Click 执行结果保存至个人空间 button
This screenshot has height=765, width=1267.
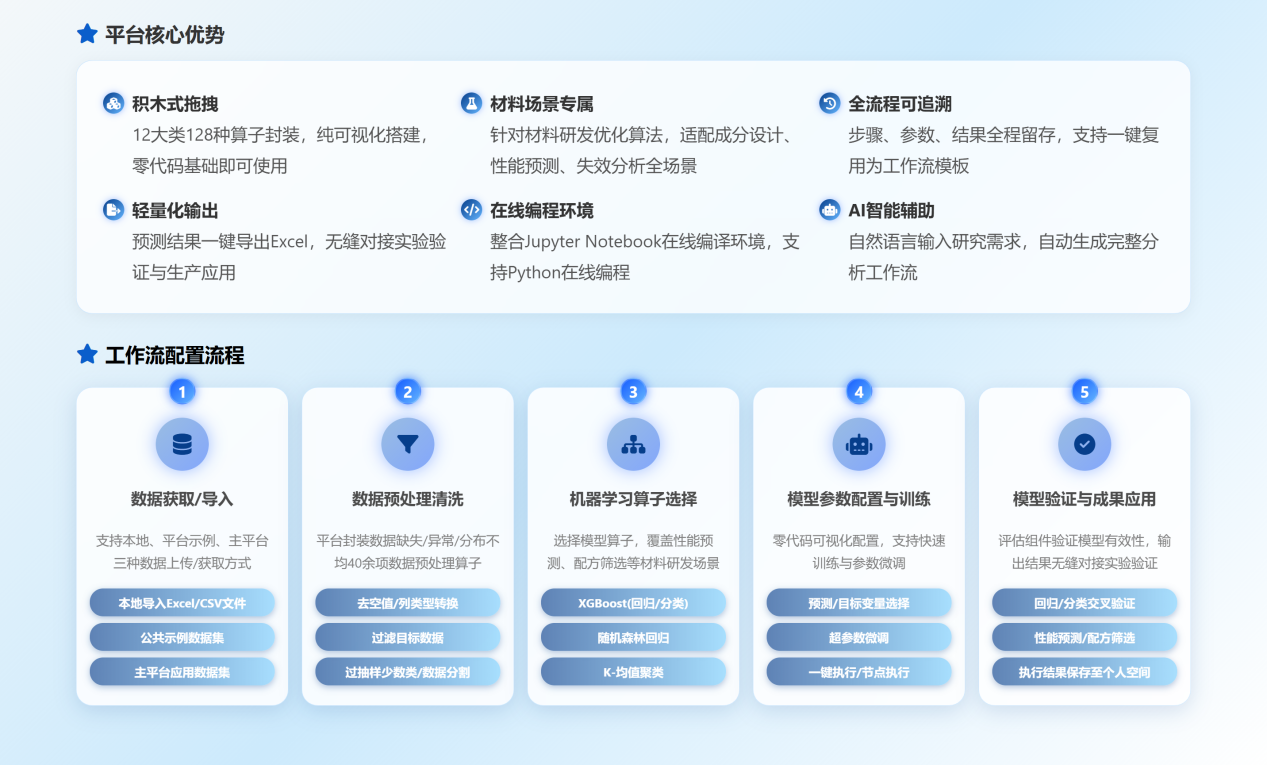pos(1084,672)
